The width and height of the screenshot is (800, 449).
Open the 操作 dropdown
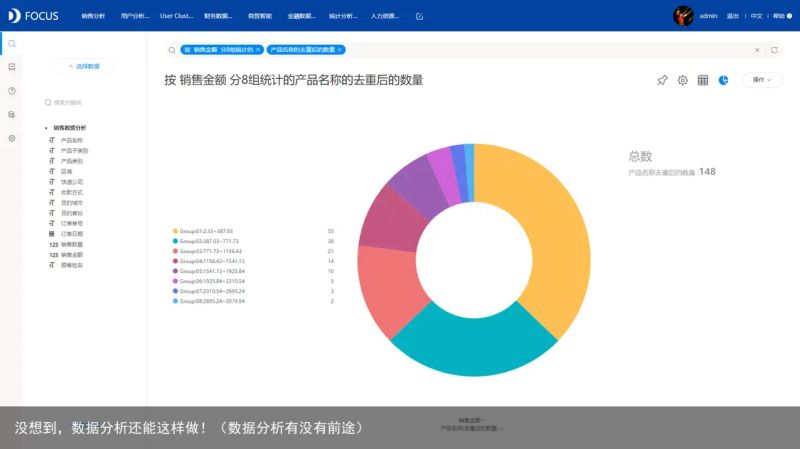pyautogui.click(x=762, y=80)
